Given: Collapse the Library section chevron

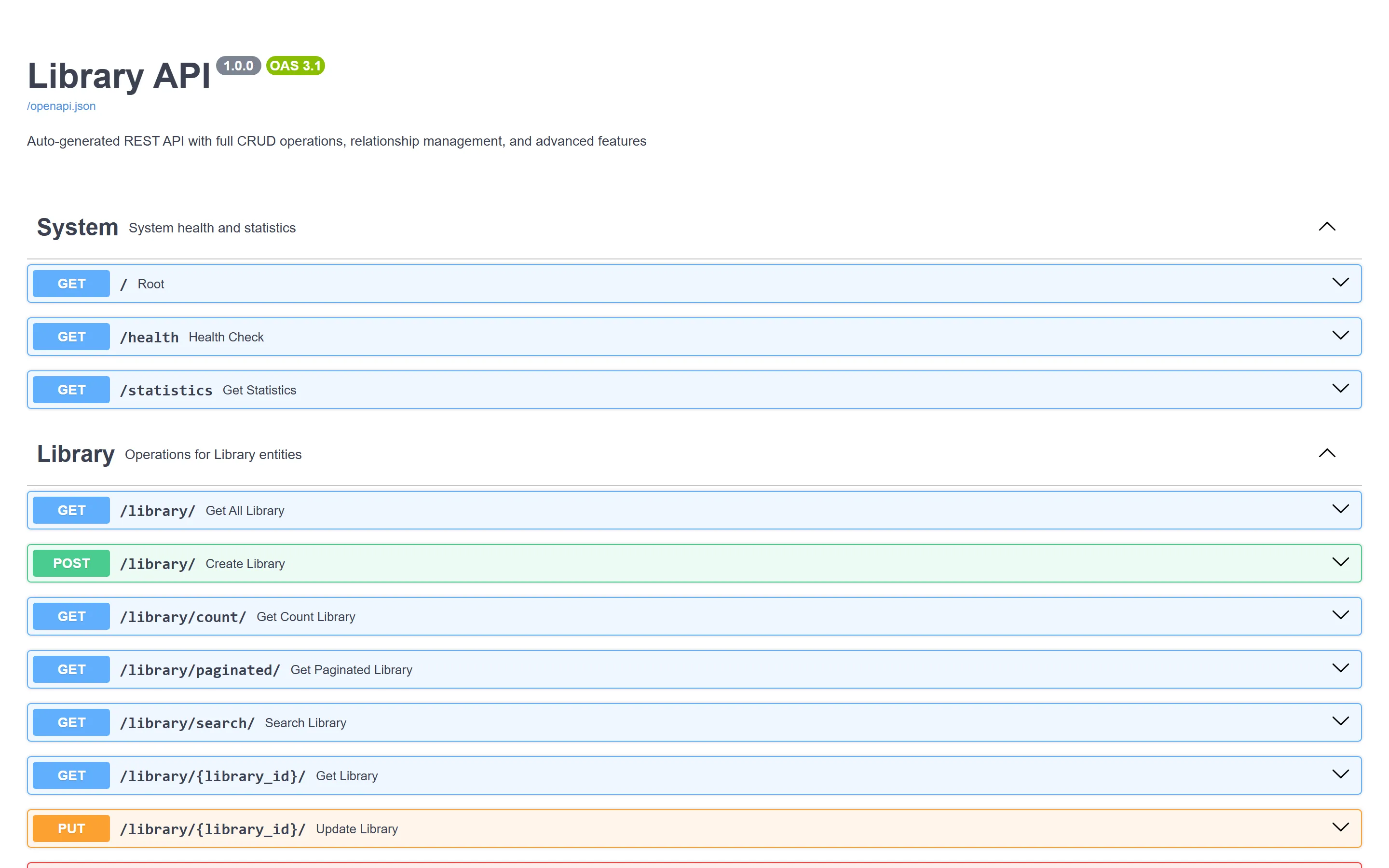Looking at the screenshot, I should pyautogui.click(x=1327, y=453).
